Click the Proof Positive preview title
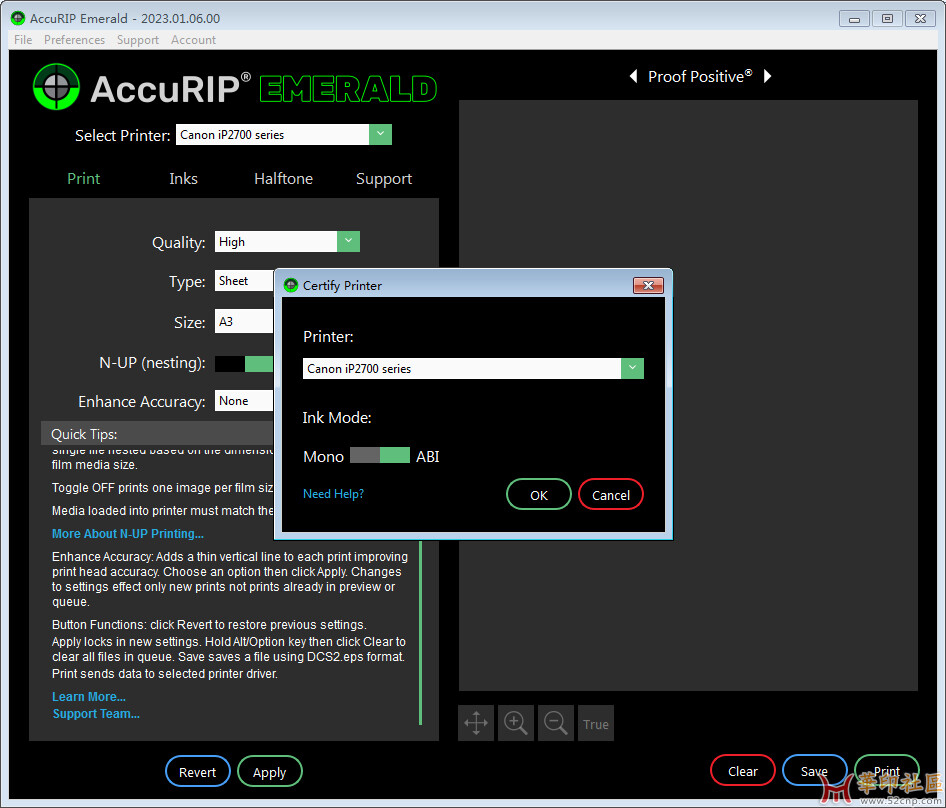Image resolution: width=946 pixels, height=808 pixels. tap(700, 77)
